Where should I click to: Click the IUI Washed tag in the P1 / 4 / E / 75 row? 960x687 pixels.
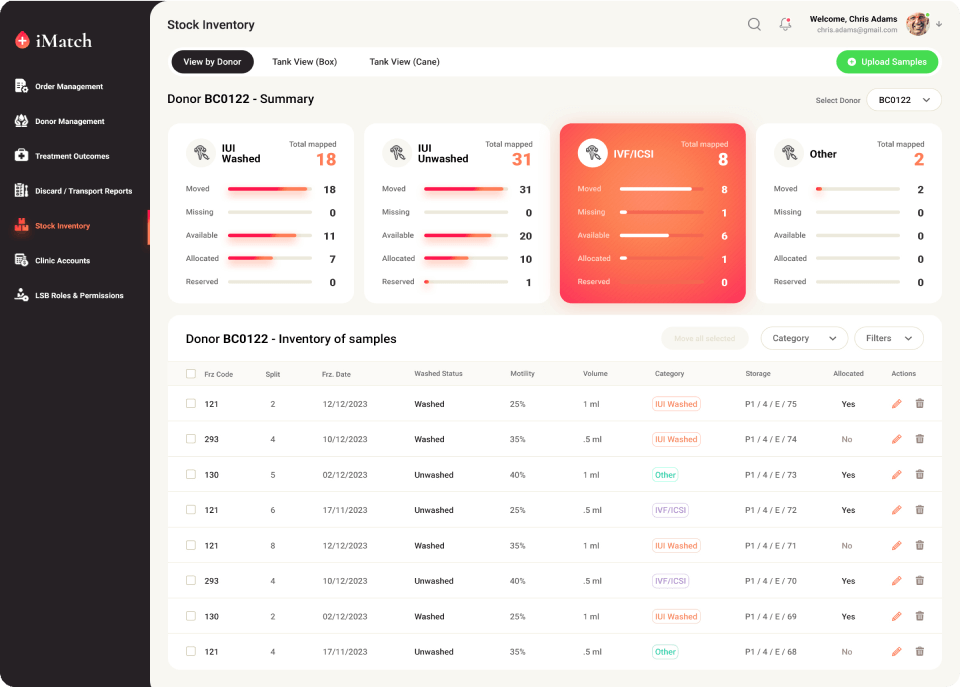point(676,404)
